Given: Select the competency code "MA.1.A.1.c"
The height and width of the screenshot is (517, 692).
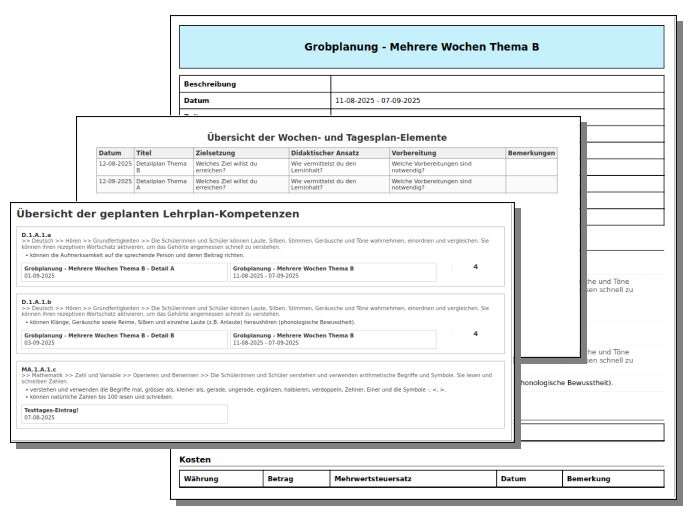Looking at the screenshot, I should [39, 369].
